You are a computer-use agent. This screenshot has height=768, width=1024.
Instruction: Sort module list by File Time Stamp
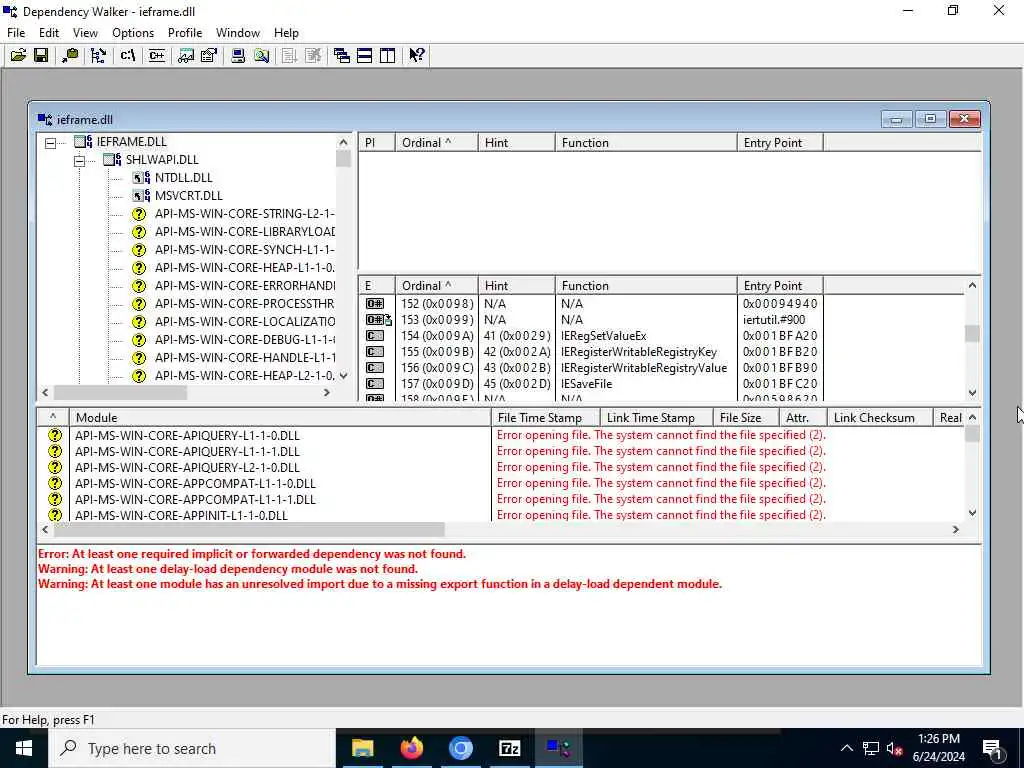[x=545, y=418]
